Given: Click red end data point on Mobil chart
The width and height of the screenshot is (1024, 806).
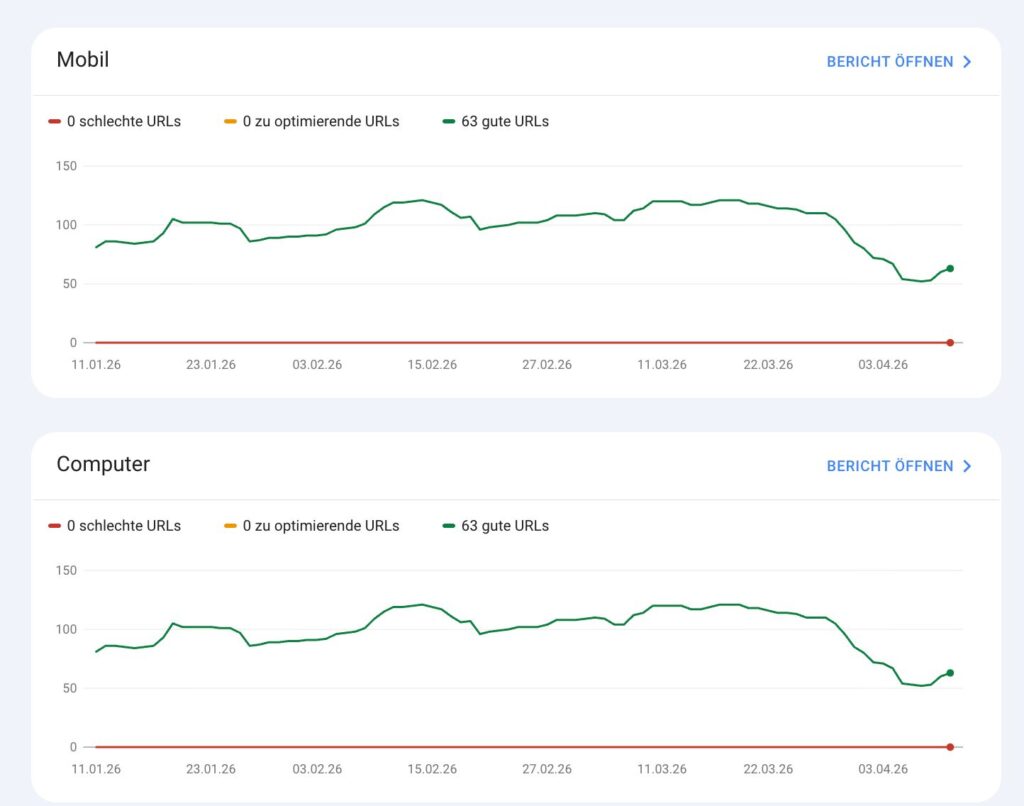Looking at the screenshot, I should click(950, 343).
